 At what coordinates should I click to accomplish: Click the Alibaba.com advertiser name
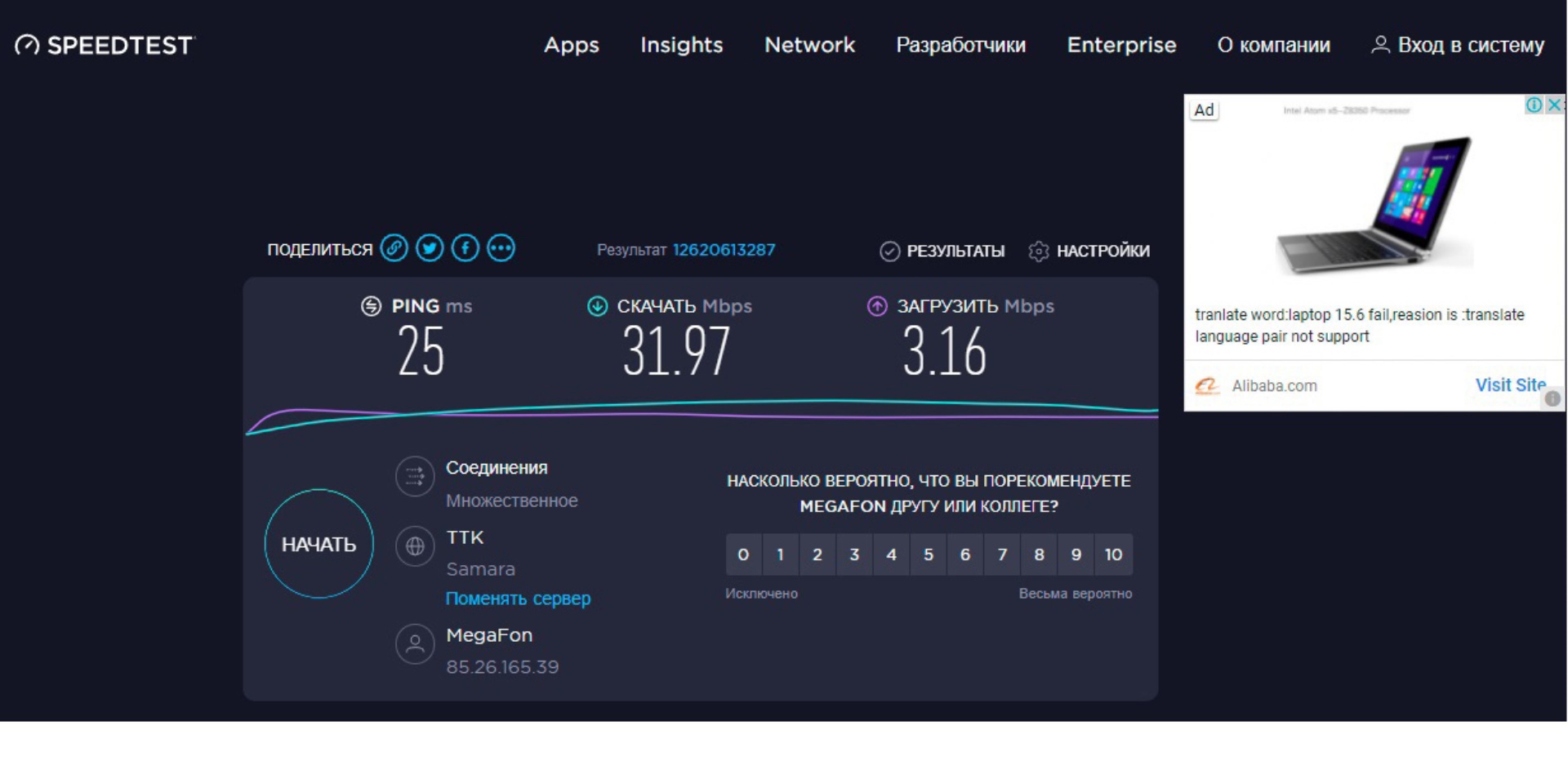pyautogui.click(x=1274, y=385)
